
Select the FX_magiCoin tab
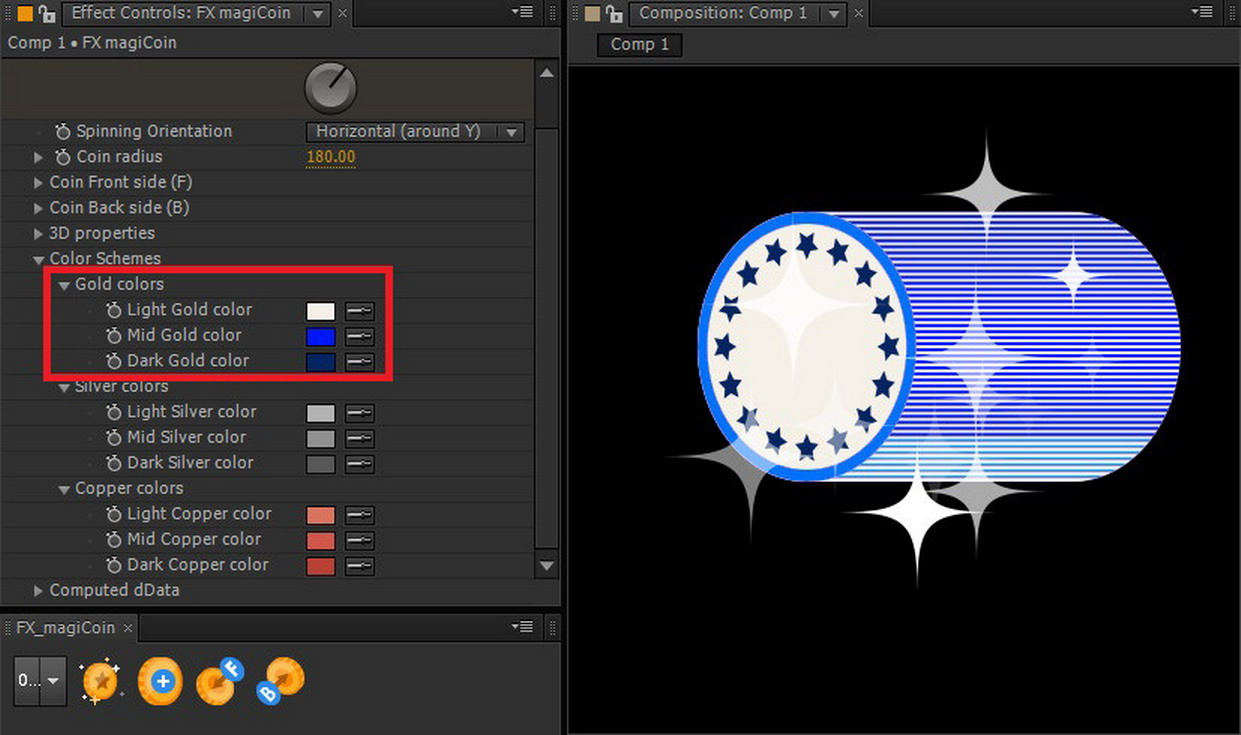[x=64, y=627]
